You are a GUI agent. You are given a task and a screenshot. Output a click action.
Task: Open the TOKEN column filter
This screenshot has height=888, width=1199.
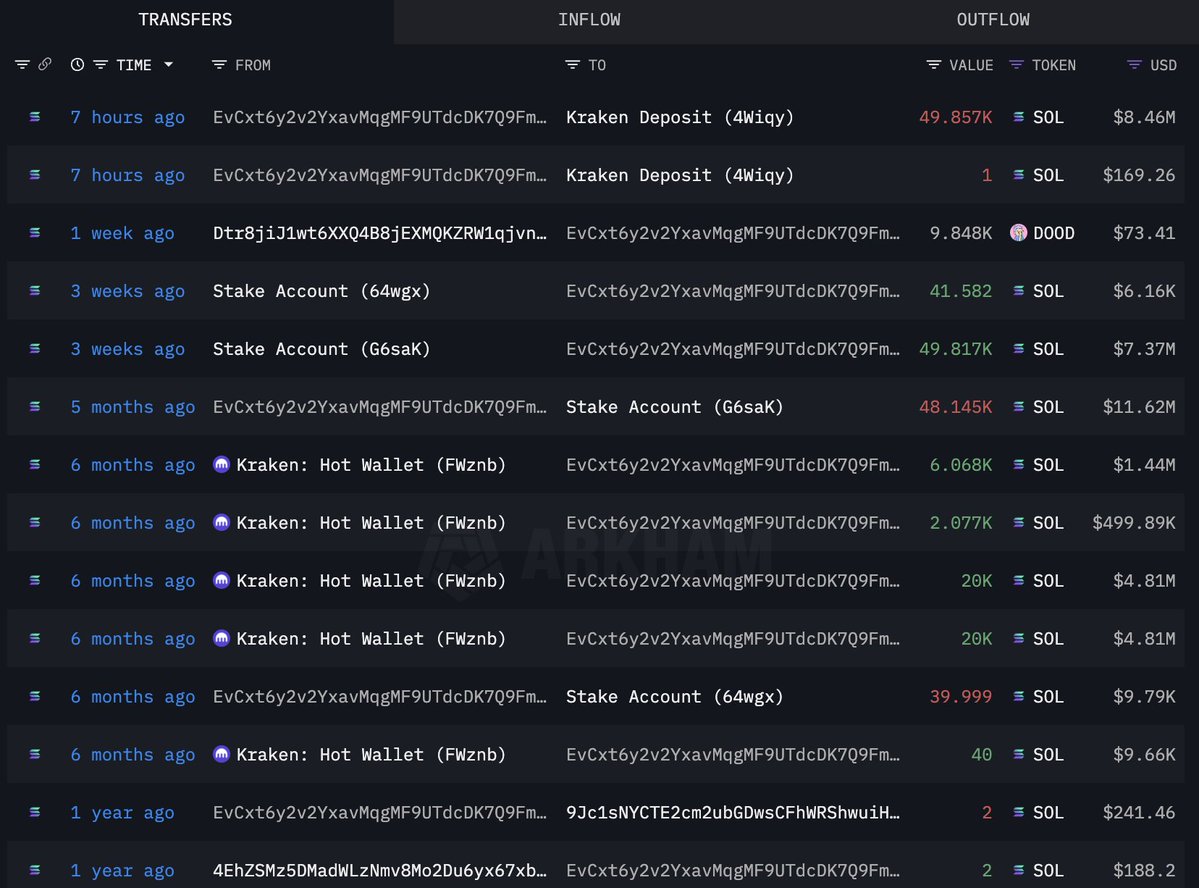pyautogui.click(x=1016, y=65)
